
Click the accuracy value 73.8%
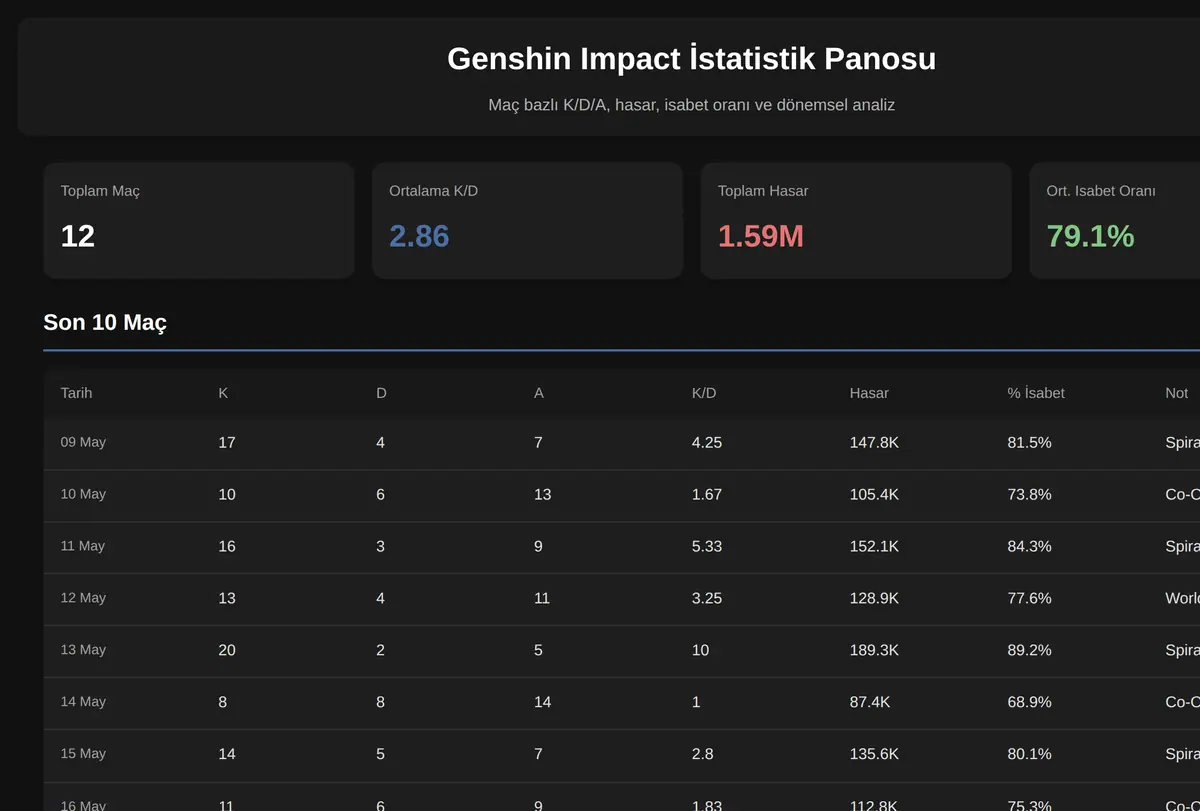pos(1030,494)
